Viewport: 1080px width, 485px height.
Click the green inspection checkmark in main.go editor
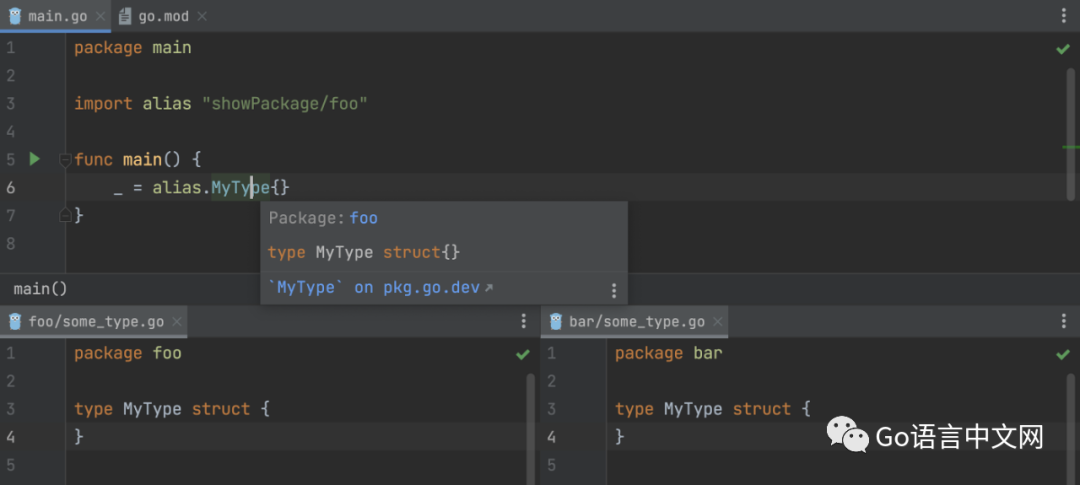1062,48
